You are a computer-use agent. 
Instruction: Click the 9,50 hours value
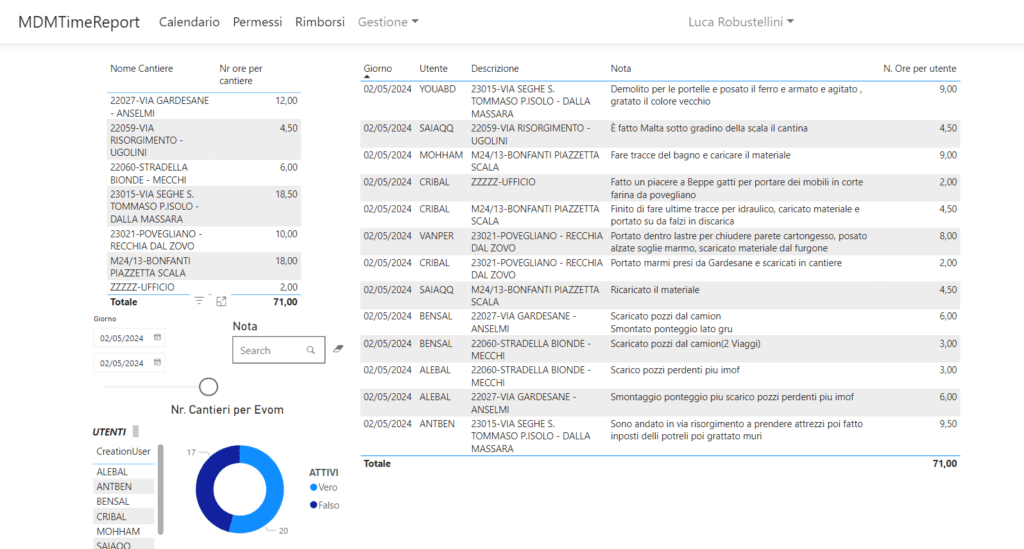(948, 424)
